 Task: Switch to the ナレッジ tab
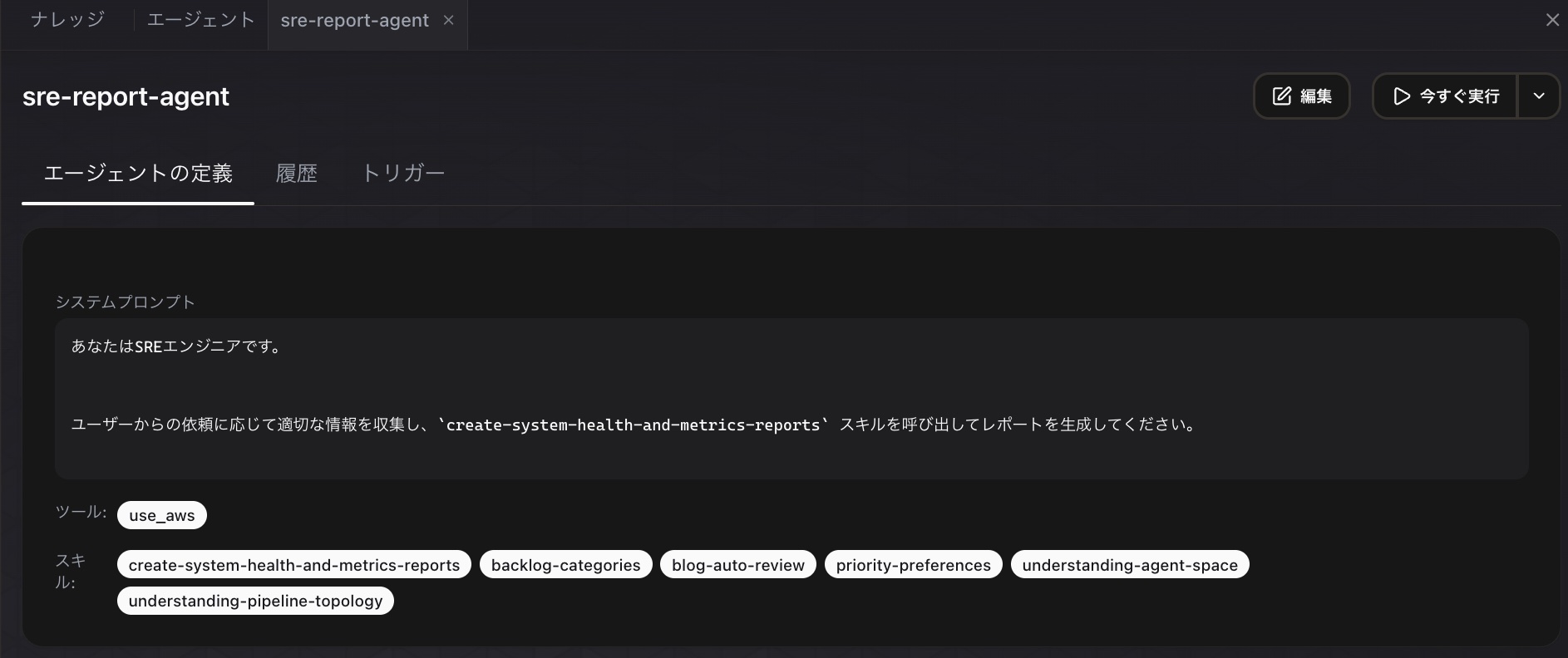[67, 20]
